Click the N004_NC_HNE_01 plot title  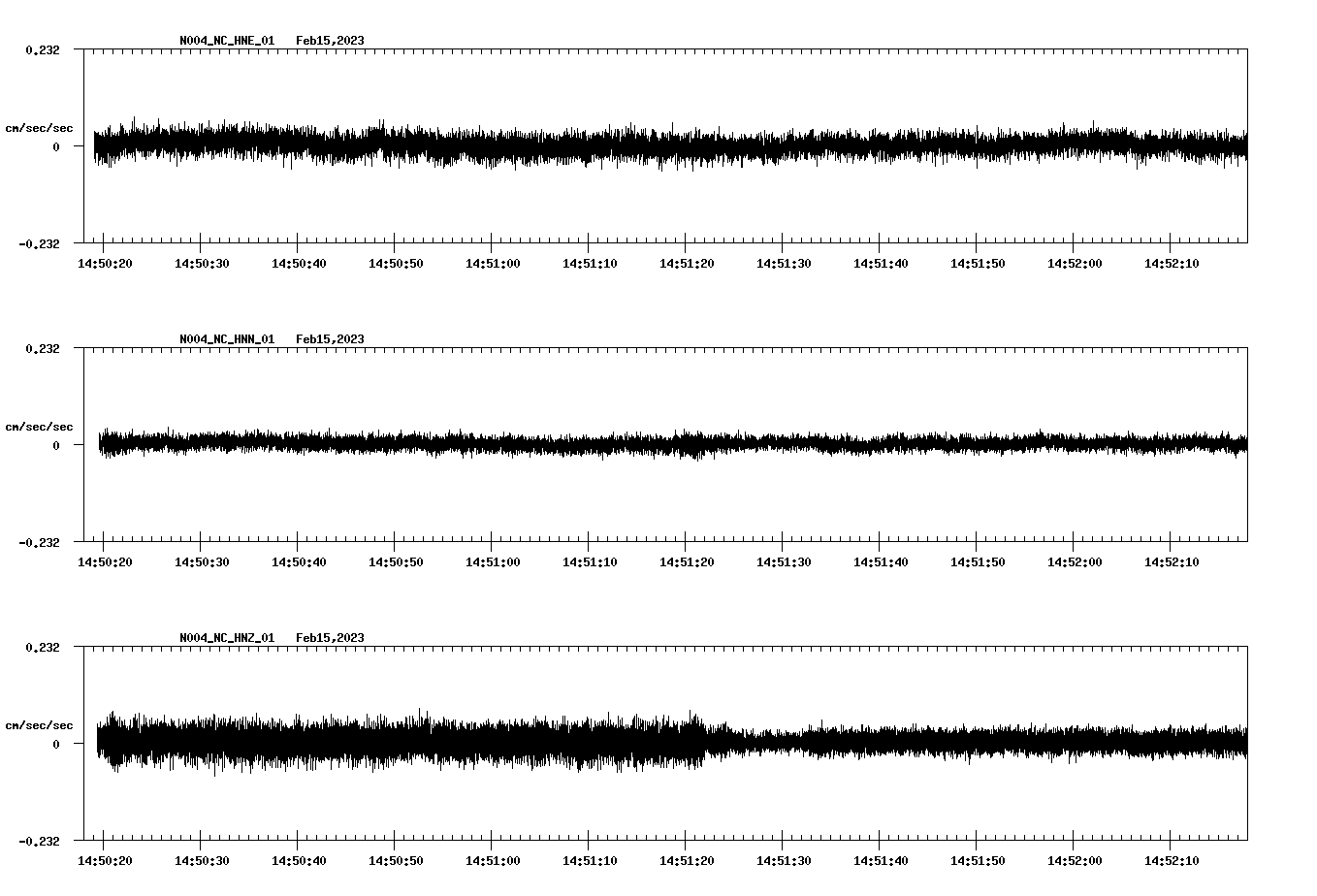click(x=227, y=41)
